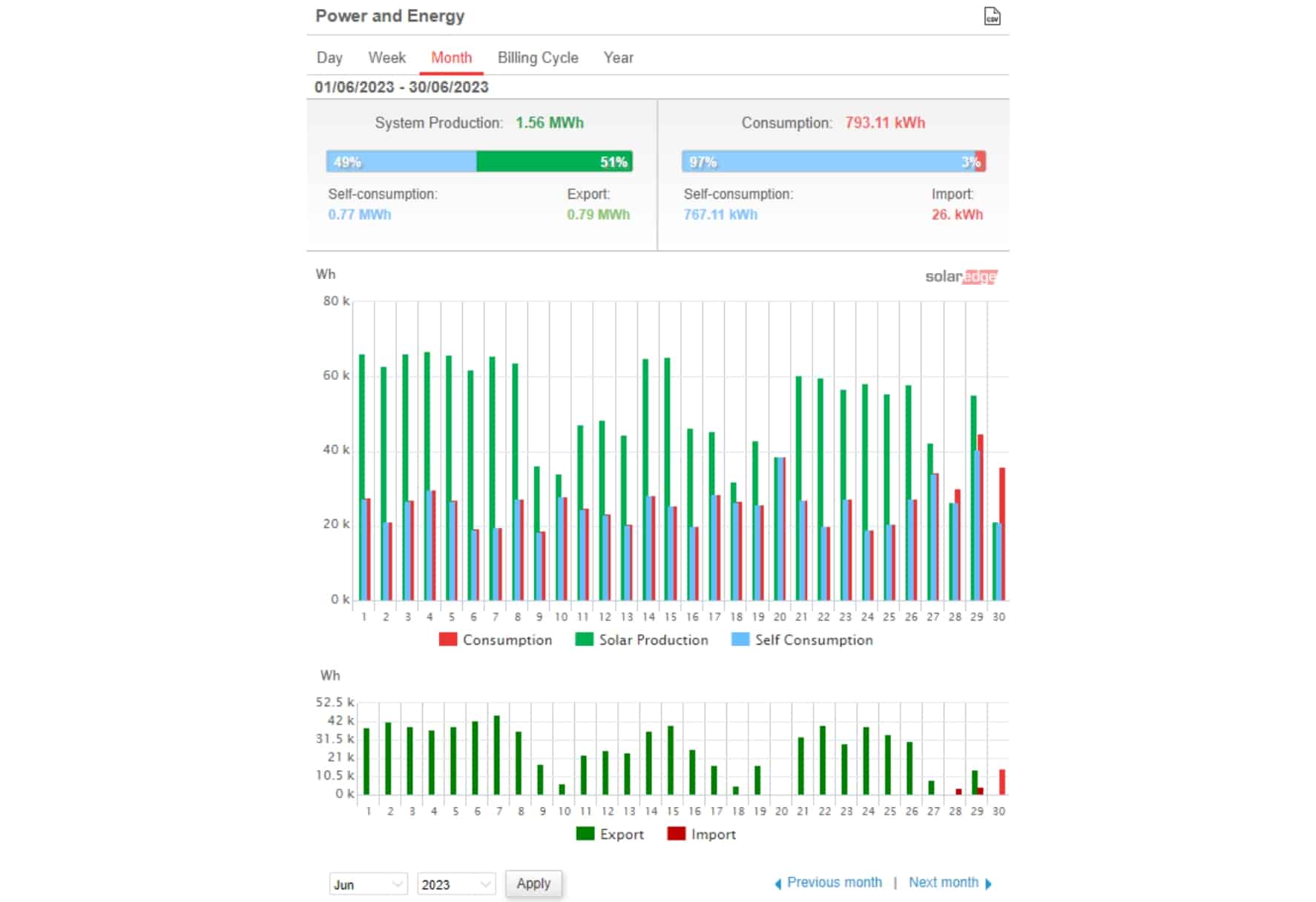The image size is (1316, 902).
Task: Toggle Consumption series in chart legend
Action: tap(496, 639)
